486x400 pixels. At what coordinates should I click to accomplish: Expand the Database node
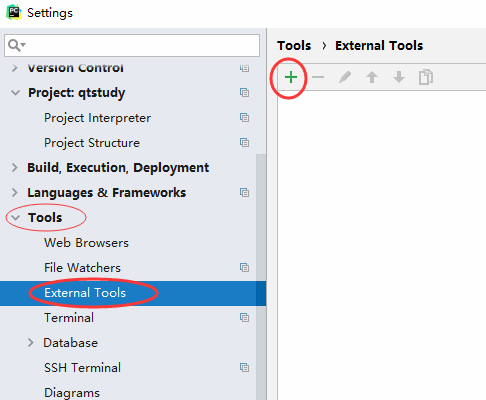31,343
